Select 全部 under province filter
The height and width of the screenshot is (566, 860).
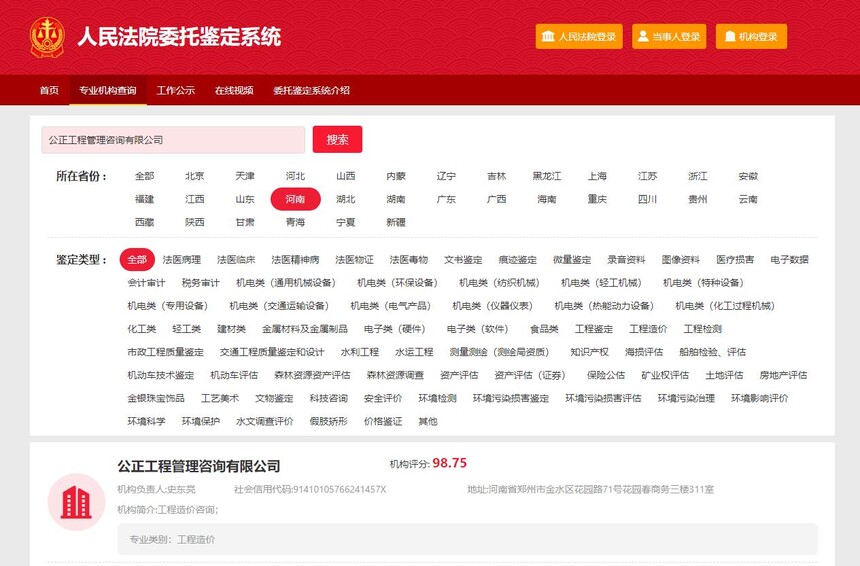(x=145, y=176)
